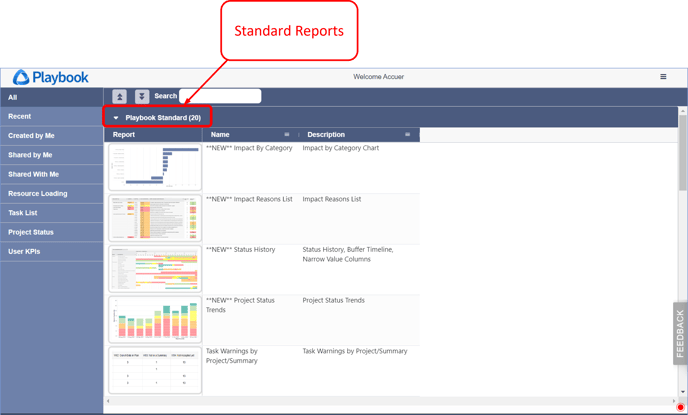The height and width of the screenshot is (415, 688).
Task: Open the Description column menu icon
Action: click(x=407, y=134)
